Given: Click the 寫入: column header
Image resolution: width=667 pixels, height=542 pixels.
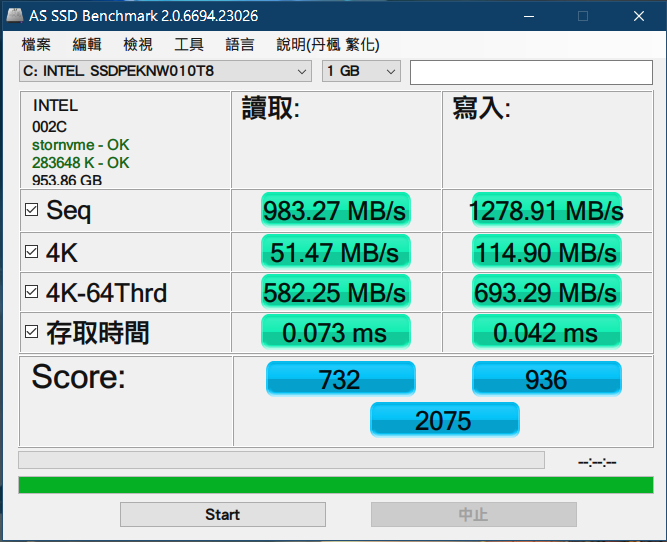Looking at the screenshot, I should [x=482, y=108].
